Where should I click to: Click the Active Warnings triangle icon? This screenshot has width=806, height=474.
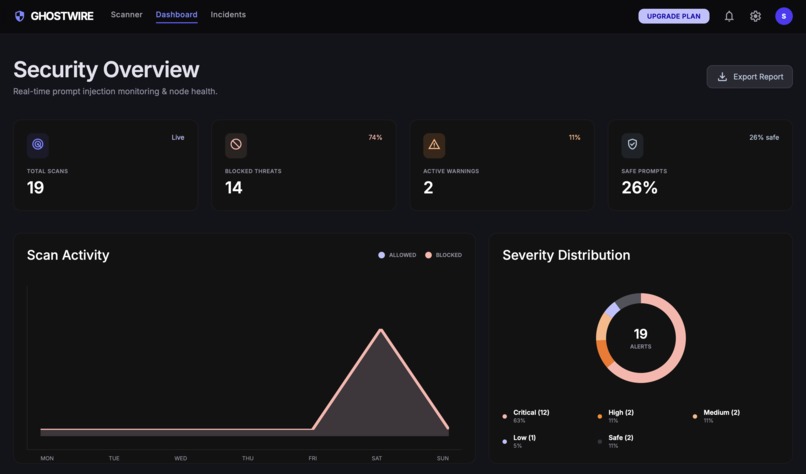434,144
